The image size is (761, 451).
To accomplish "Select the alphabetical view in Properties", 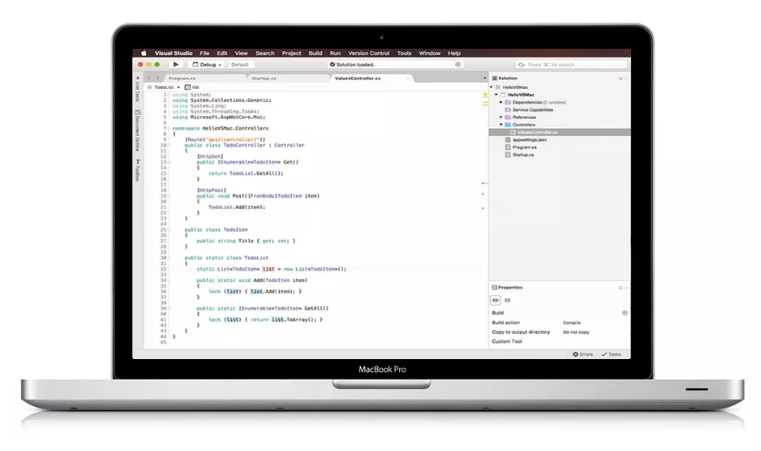I will coord(508,301).
